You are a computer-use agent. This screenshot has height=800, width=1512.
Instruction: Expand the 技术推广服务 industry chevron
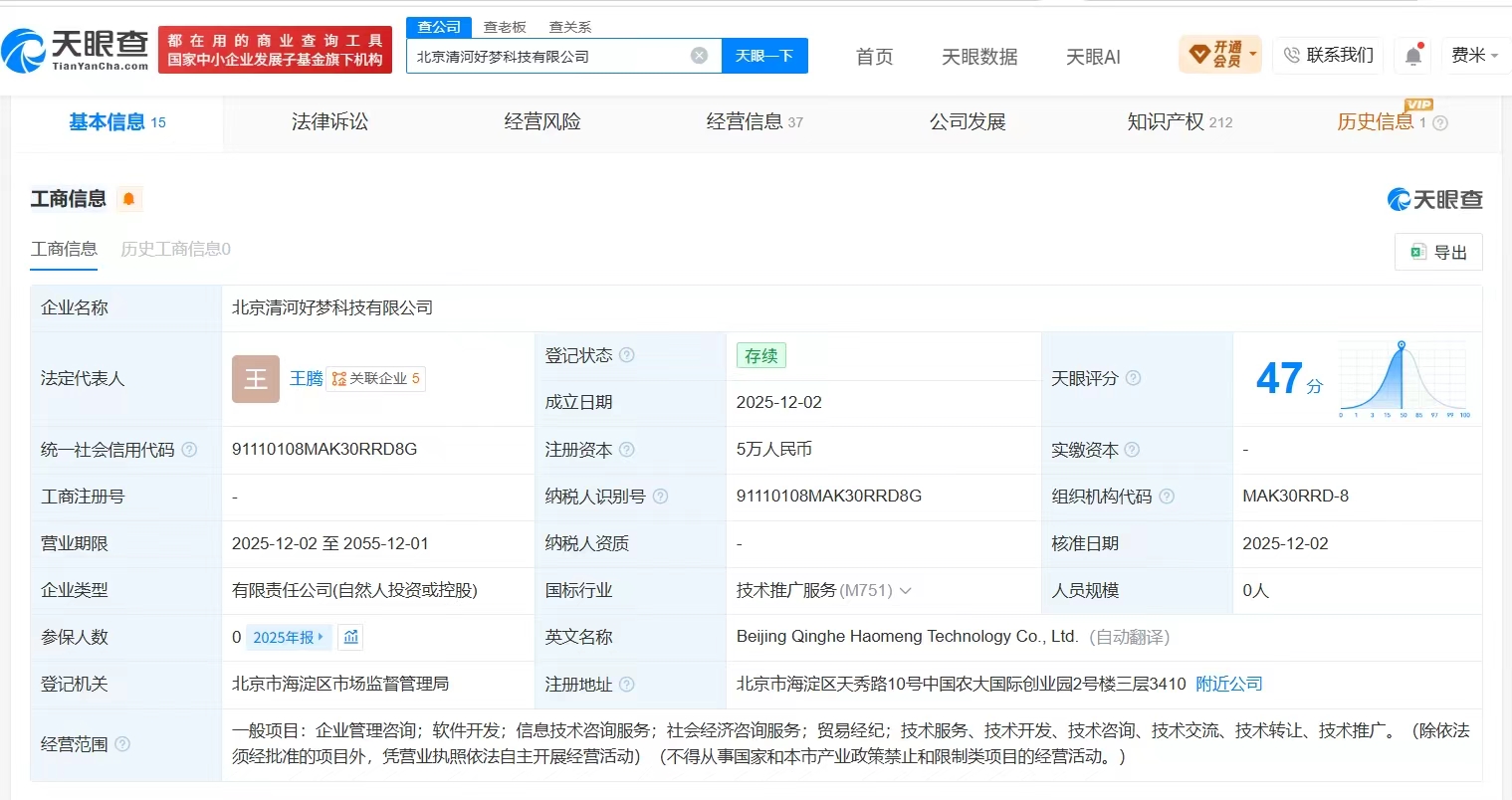point(906,591)
